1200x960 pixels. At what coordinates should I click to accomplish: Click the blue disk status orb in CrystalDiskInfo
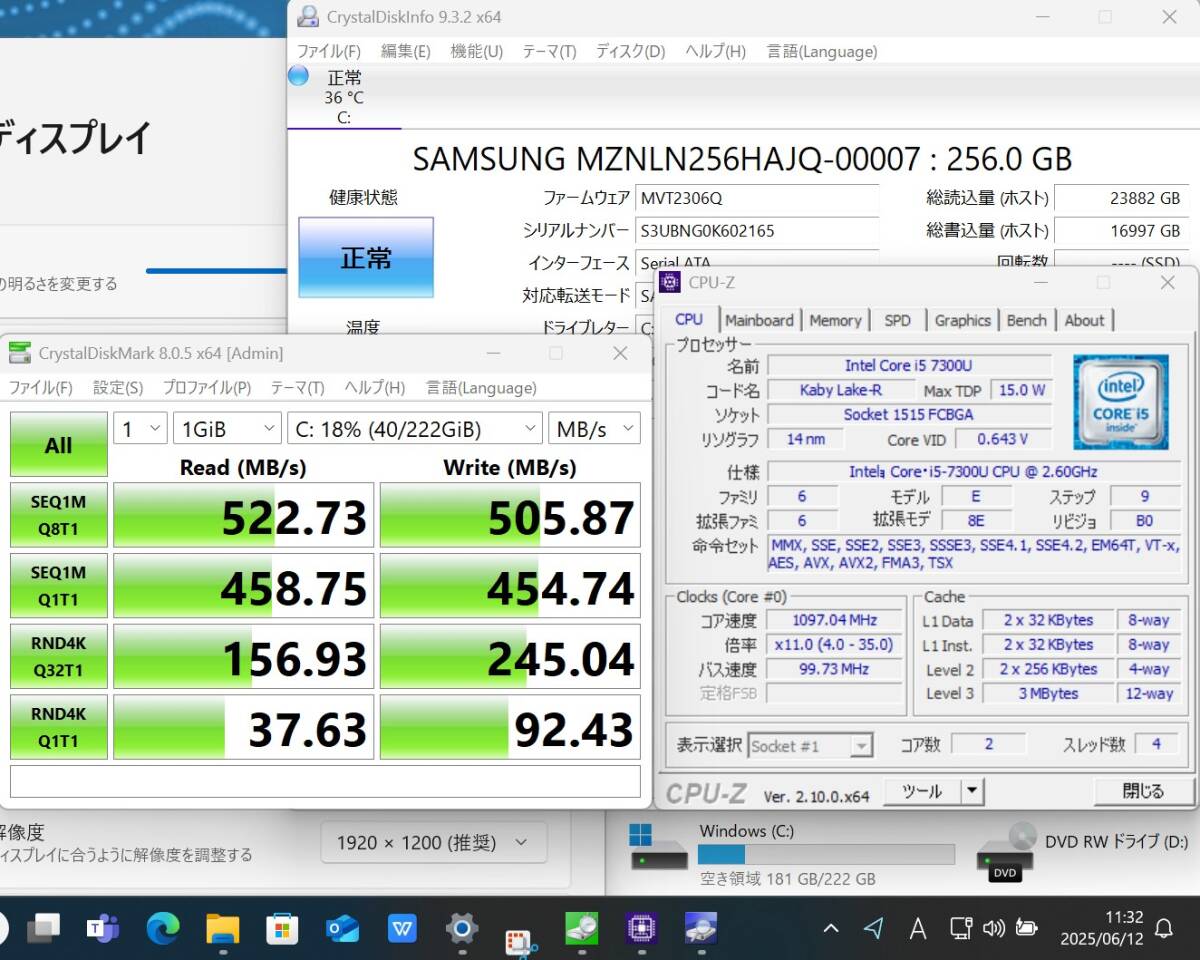coord(298,75)
